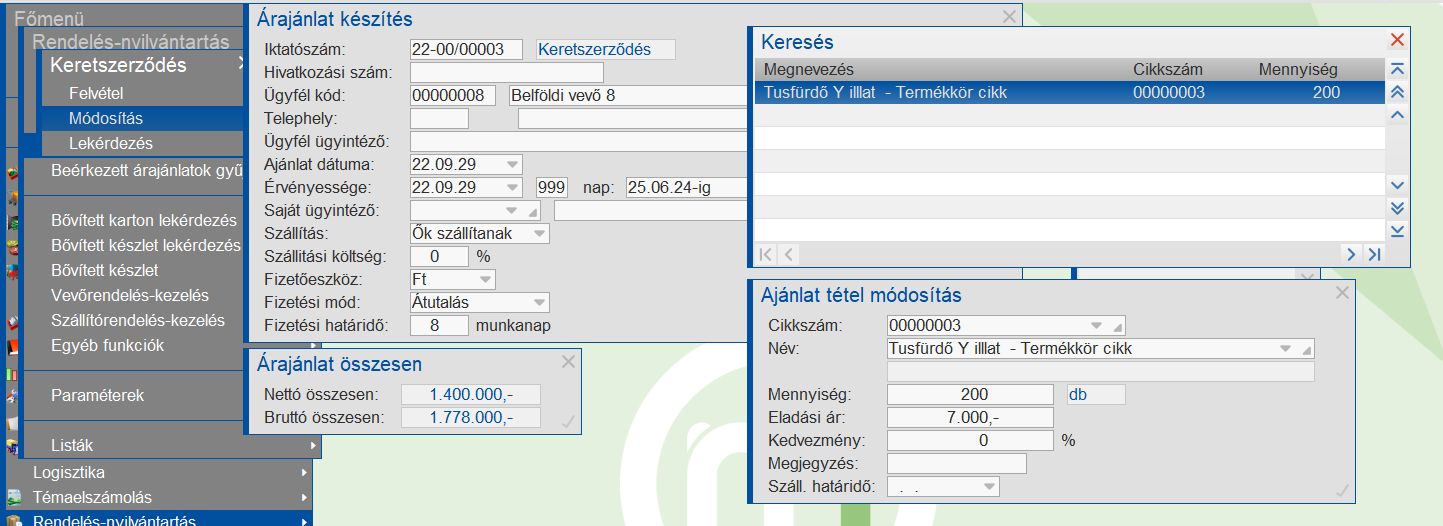Jump to the last row in Keresés list
Viewport: 1443px width, 526px height.
(1397, 231)
